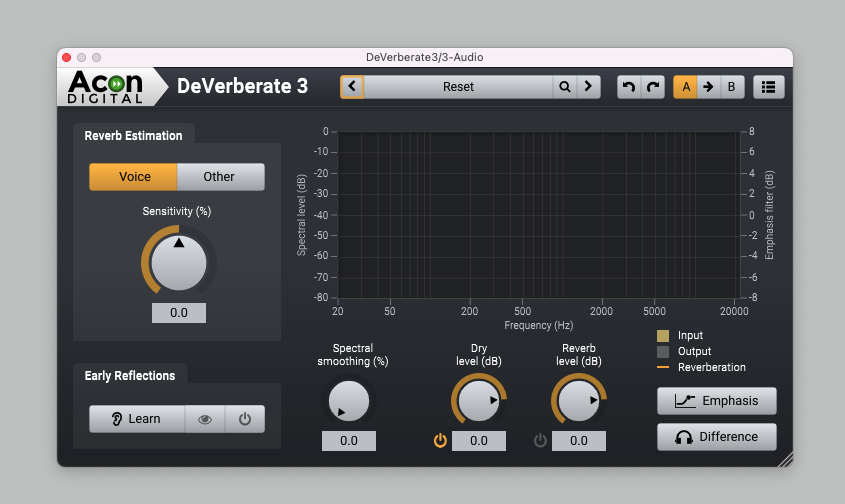Click the redo arrow icon
845x504 pixels.
[653, 87]
